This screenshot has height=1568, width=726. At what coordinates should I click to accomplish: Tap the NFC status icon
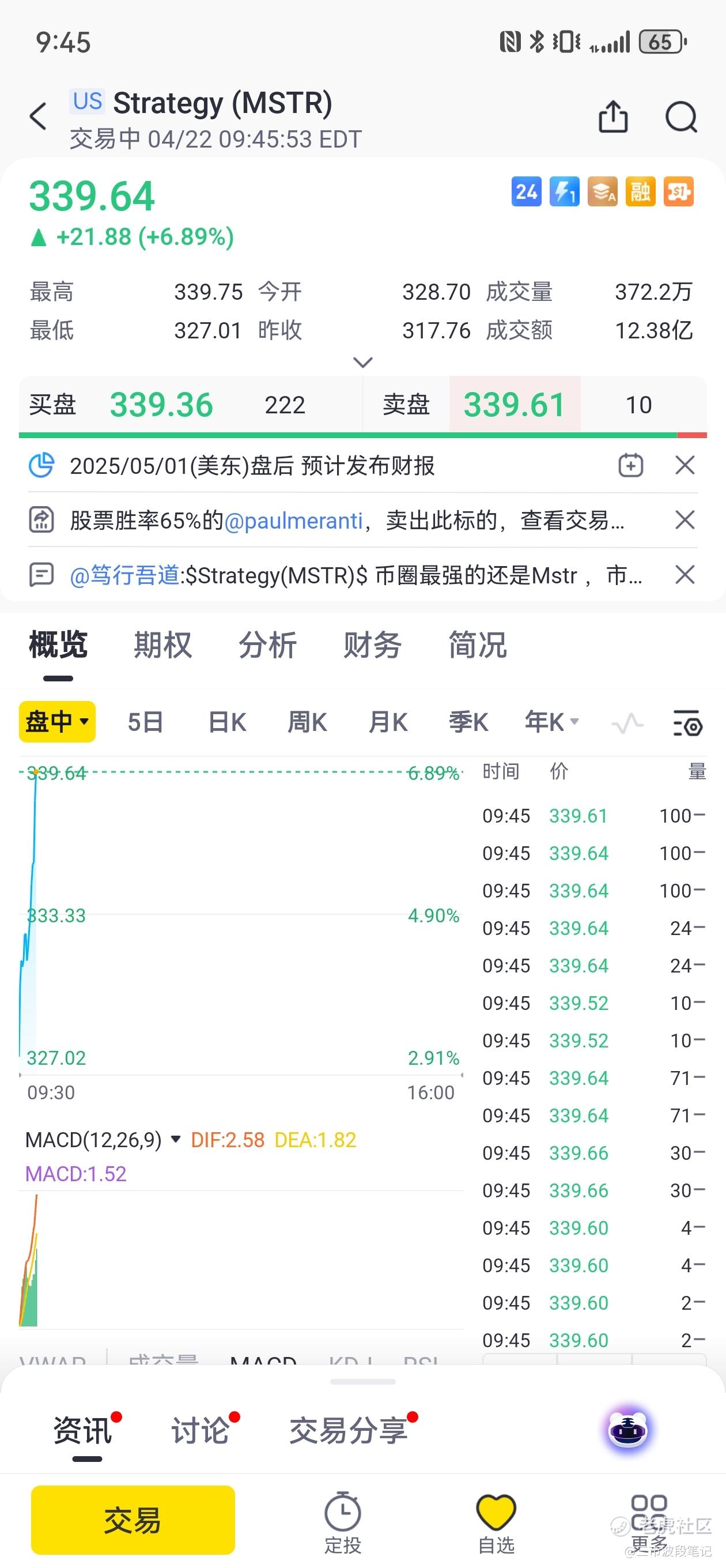[510, 42]
